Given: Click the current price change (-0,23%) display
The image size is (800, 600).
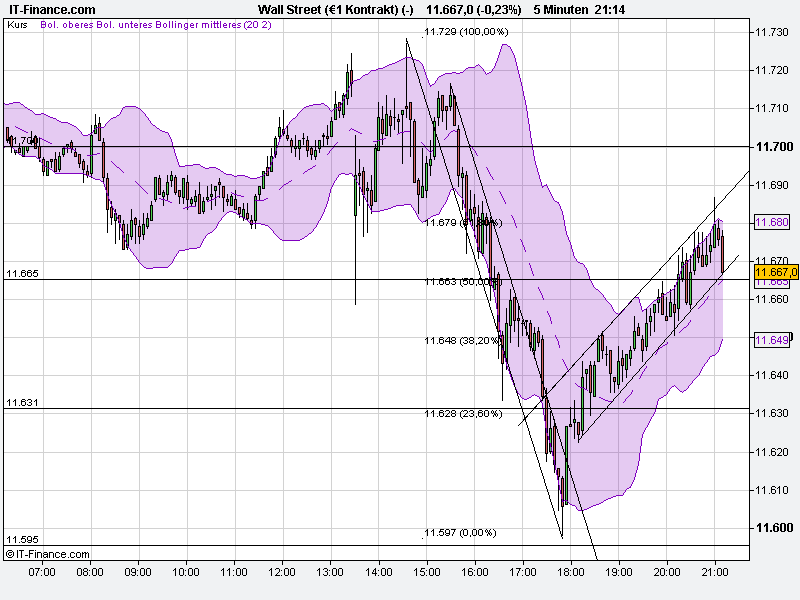Looking at the screenshot, I should pyautogui.click(x=498, y=9).
